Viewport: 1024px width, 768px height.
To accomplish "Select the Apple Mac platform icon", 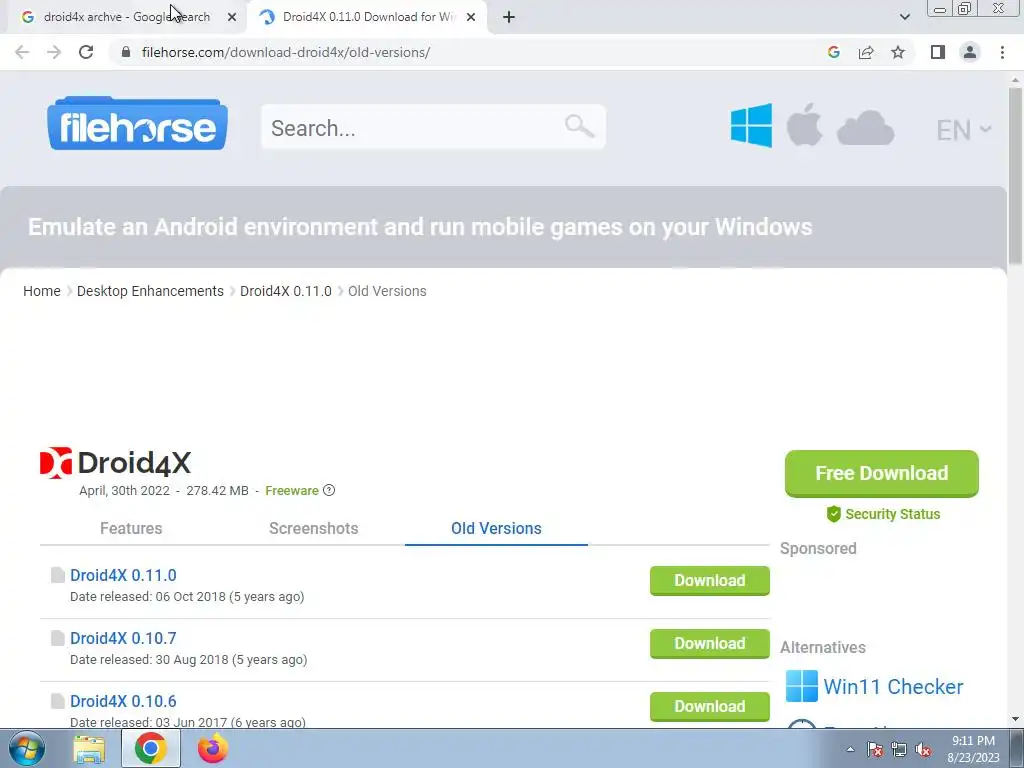I will pyautogui.click(x=804, y=124).
